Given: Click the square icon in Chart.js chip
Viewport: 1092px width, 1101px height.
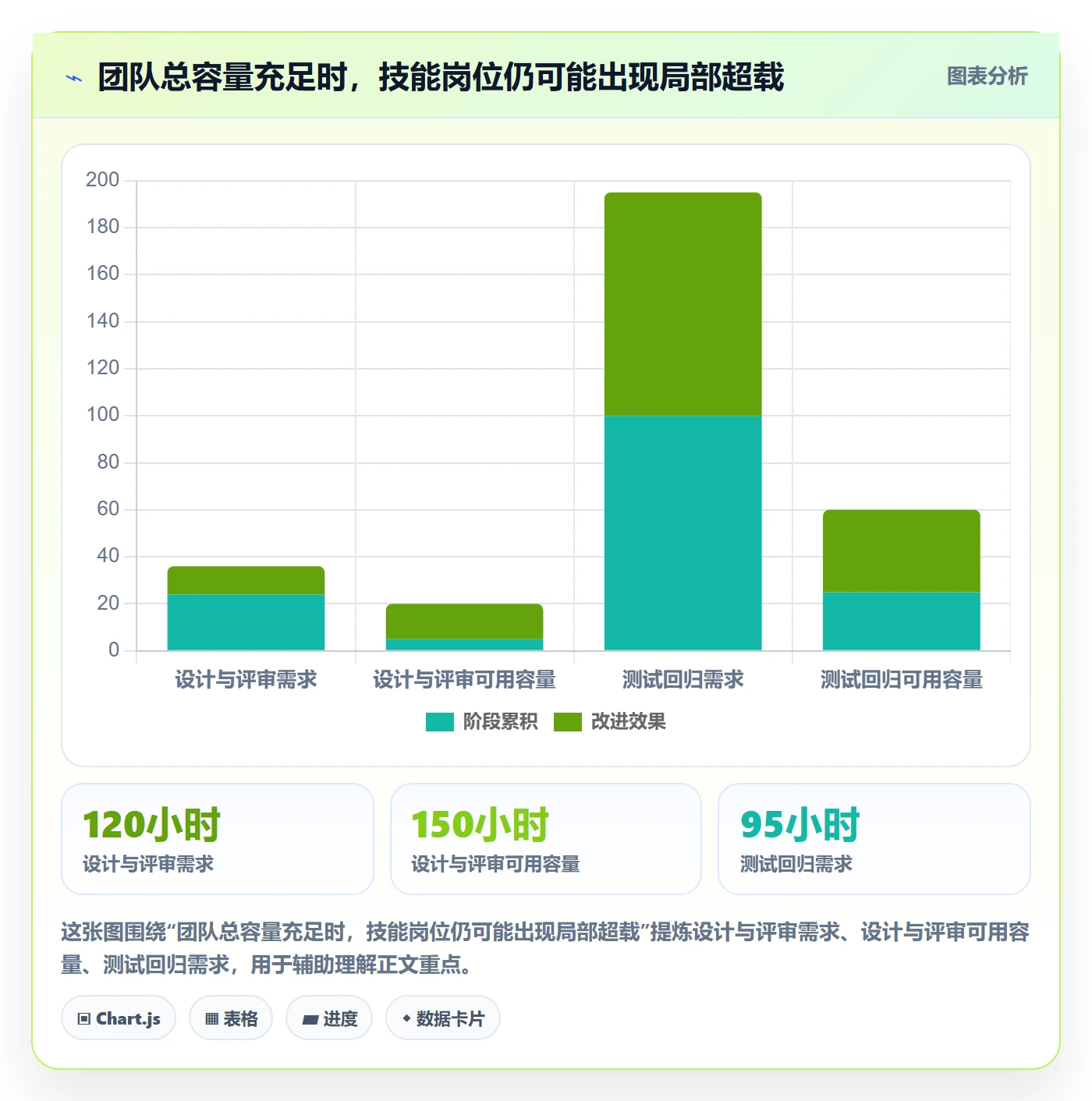Looking at the screenshot, I should click(84, 1019).
